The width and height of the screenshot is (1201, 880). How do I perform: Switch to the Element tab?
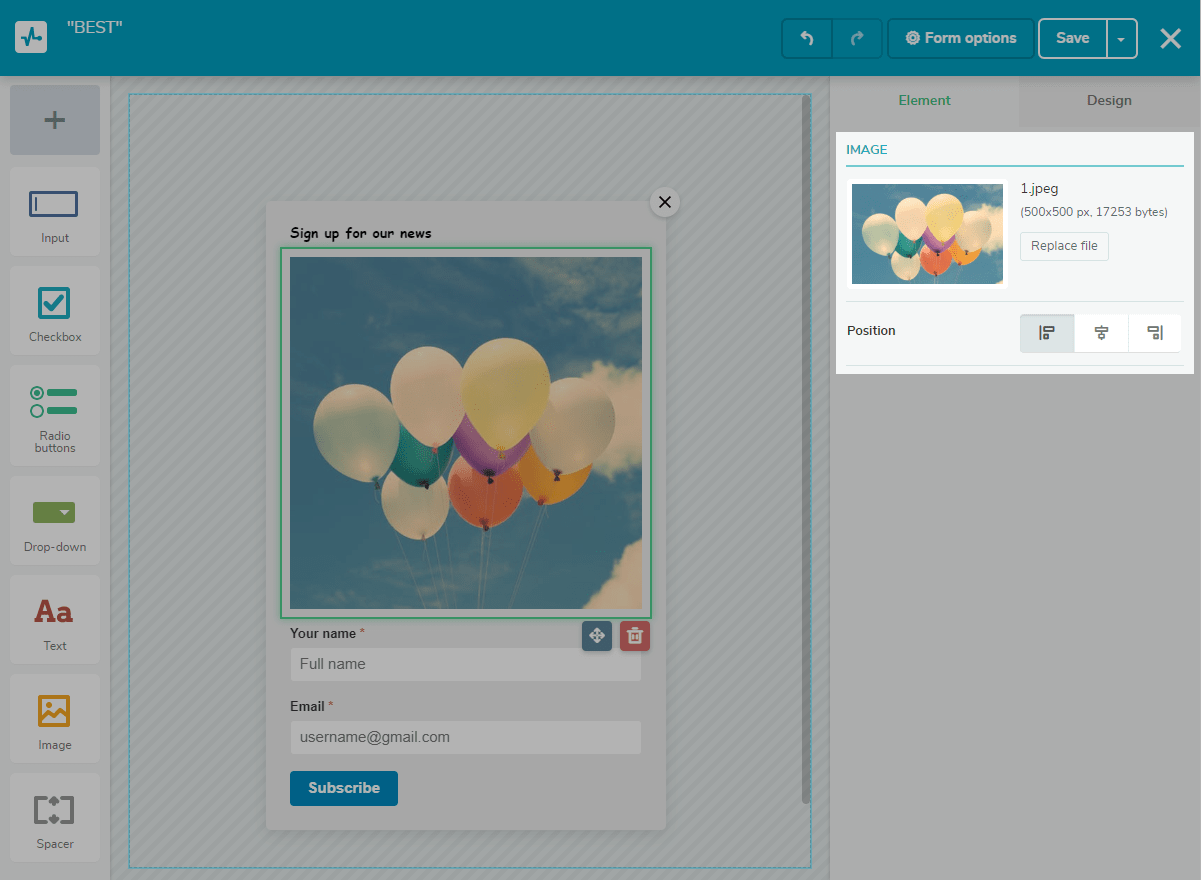pos(924,100)
